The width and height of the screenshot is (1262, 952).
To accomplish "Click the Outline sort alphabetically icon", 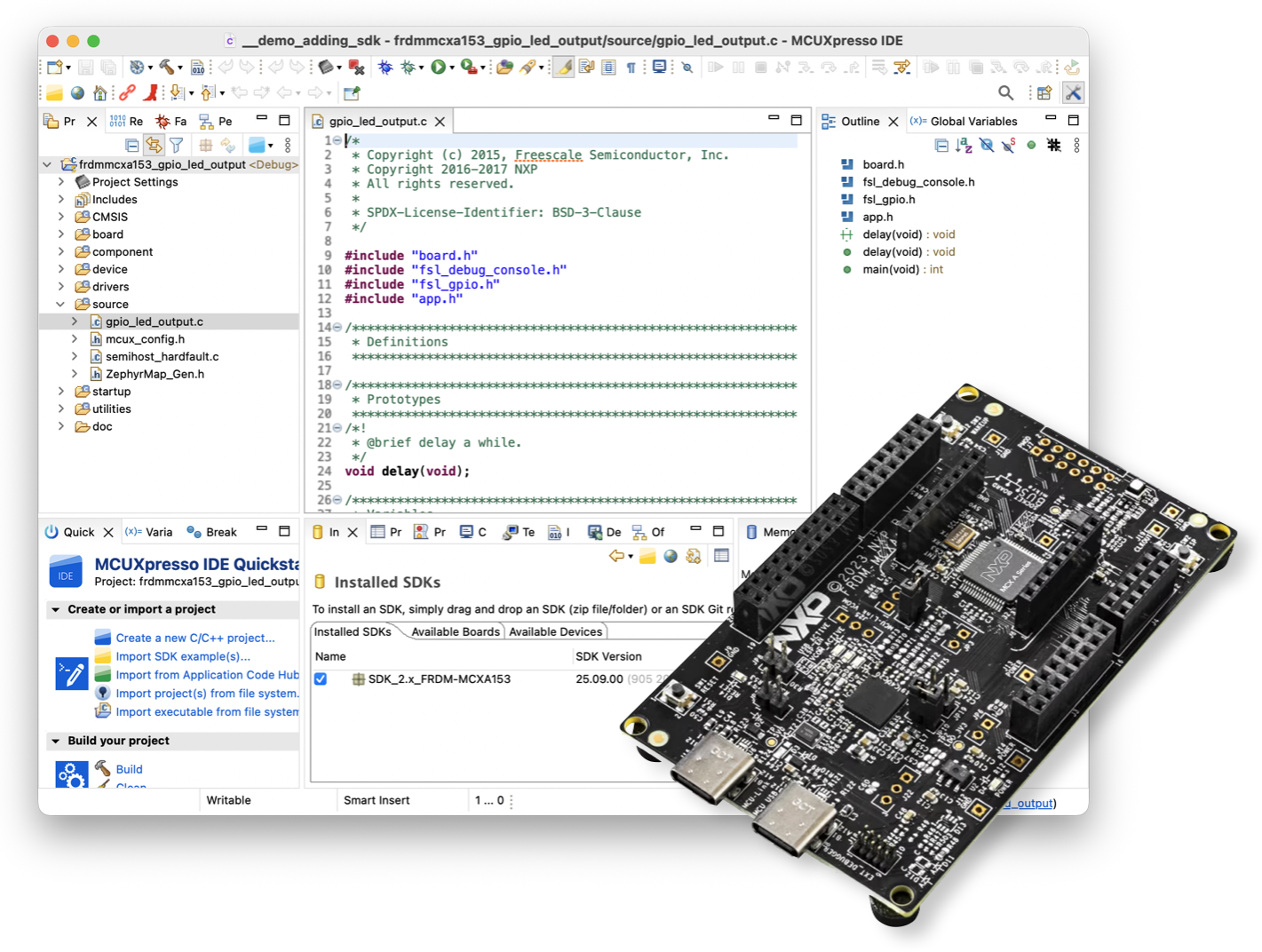I will [x=964, y=145].
